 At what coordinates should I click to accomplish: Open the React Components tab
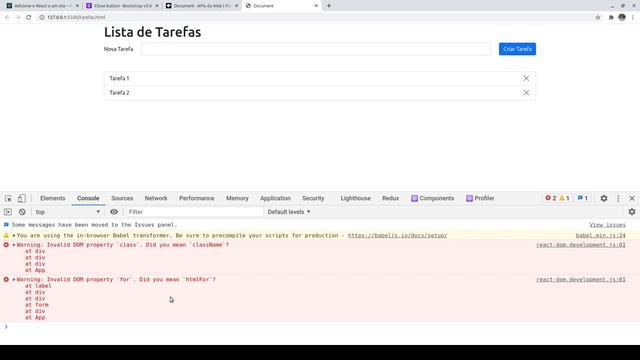click(x=433, y=198)
